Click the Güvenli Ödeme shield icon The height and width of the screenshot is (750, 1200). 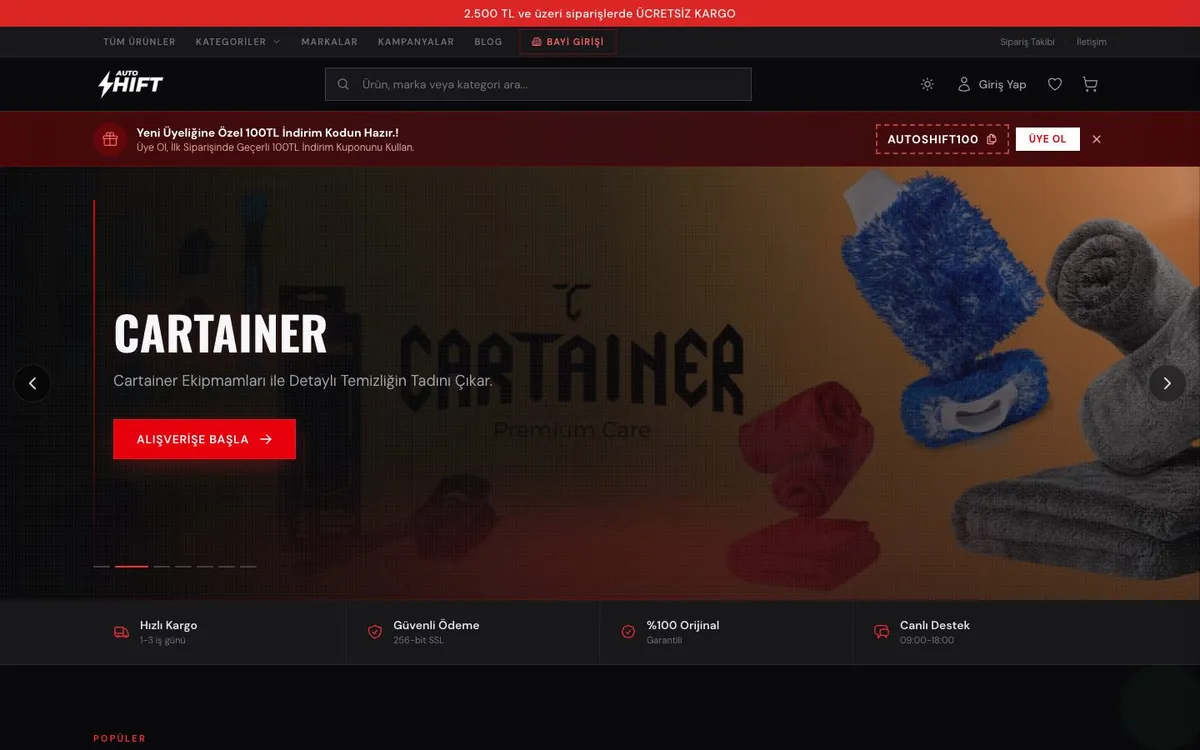[375, 632]
